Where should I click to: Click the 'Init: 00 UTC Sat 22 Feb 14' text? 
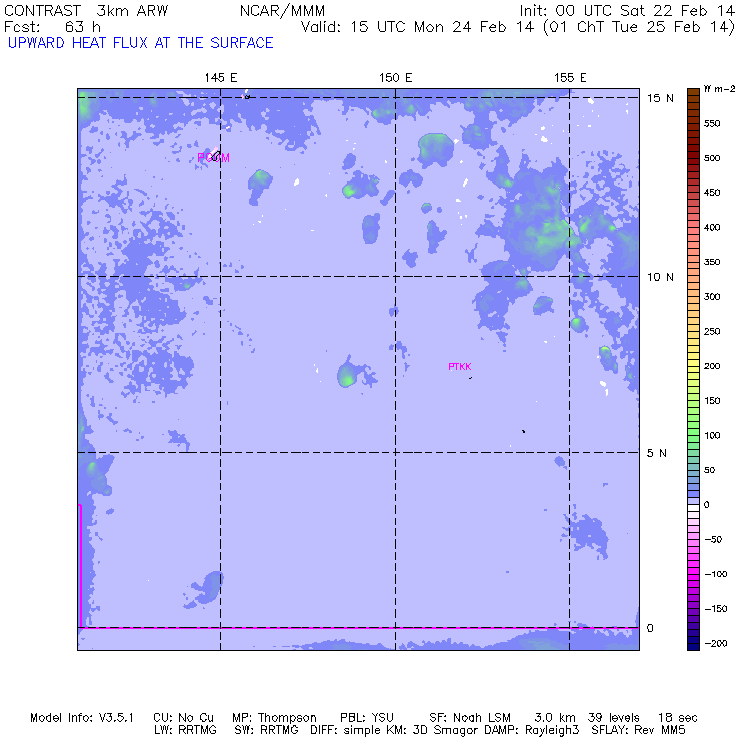pyautogui.click(x=627, y=11)
